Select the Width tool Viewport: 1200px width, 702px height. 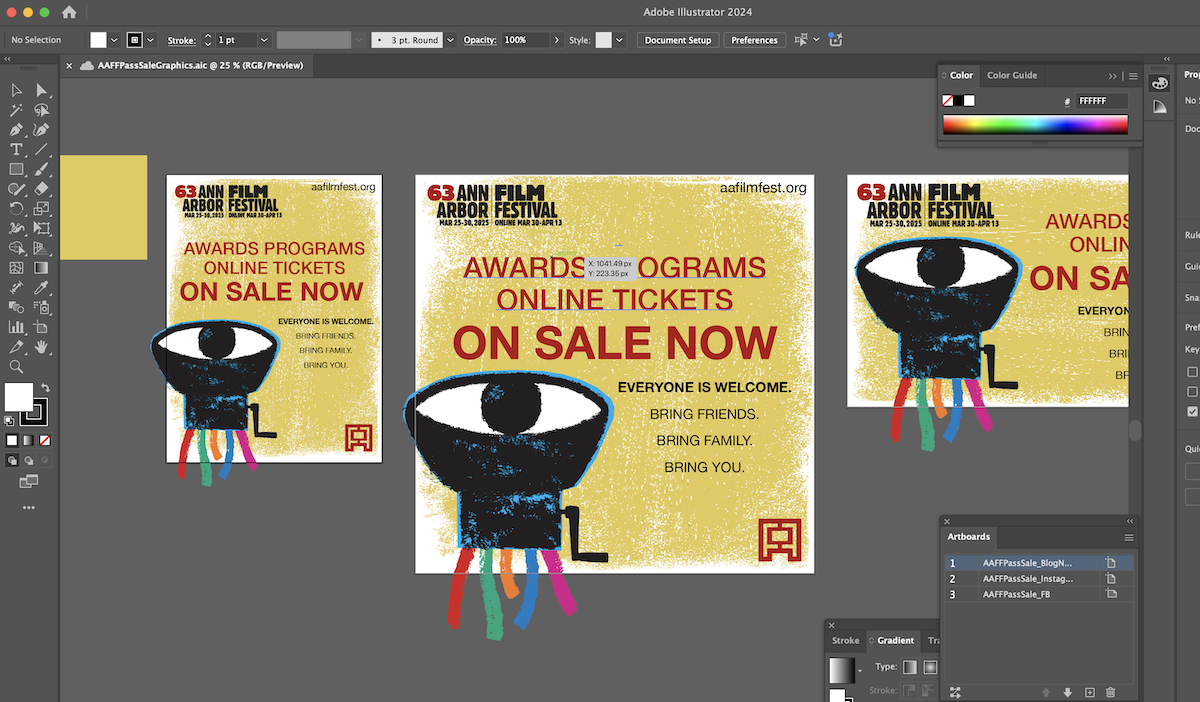tap(17, 228)
